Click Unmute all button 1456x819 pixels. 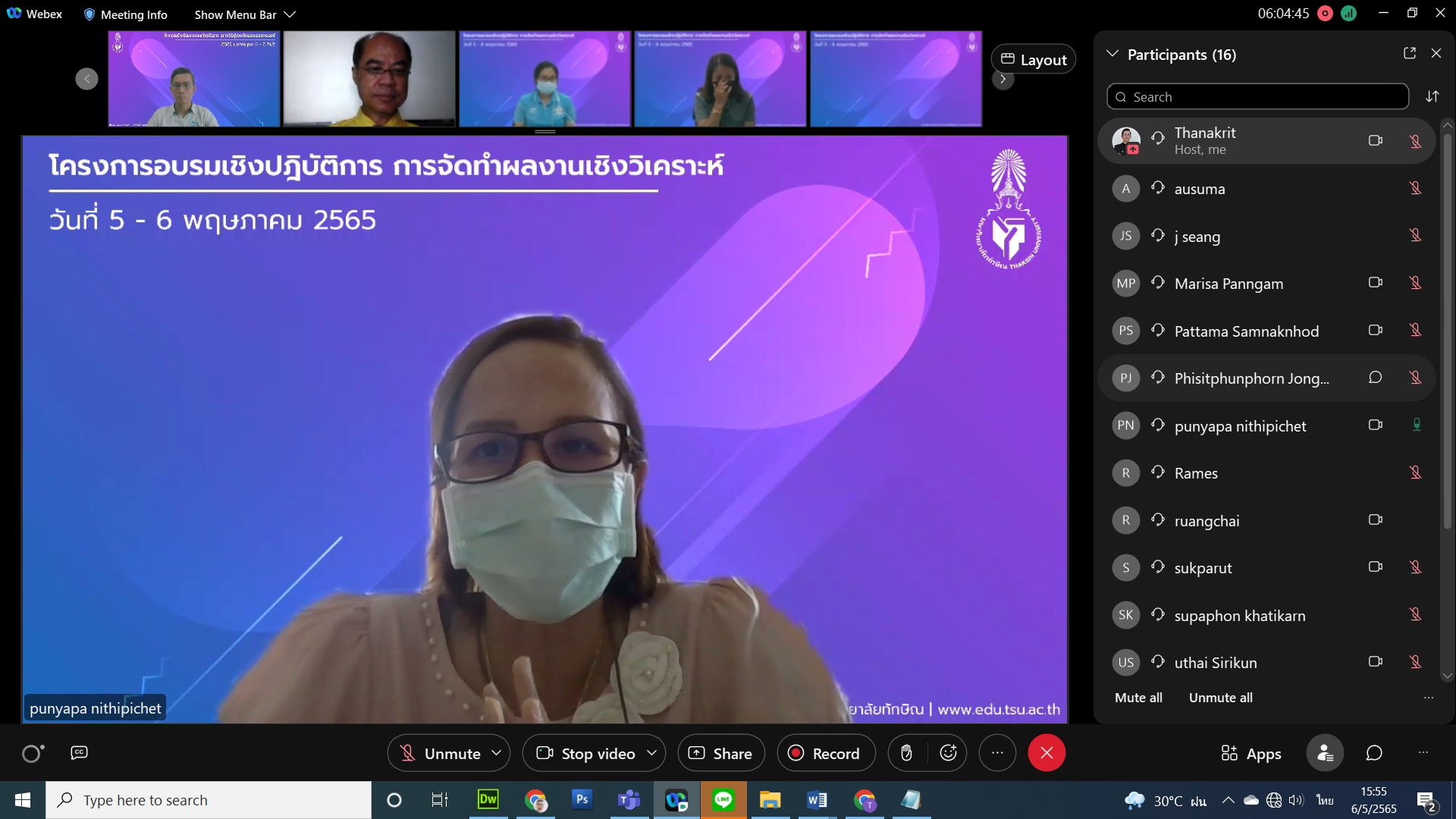(x=1220, y=698)
